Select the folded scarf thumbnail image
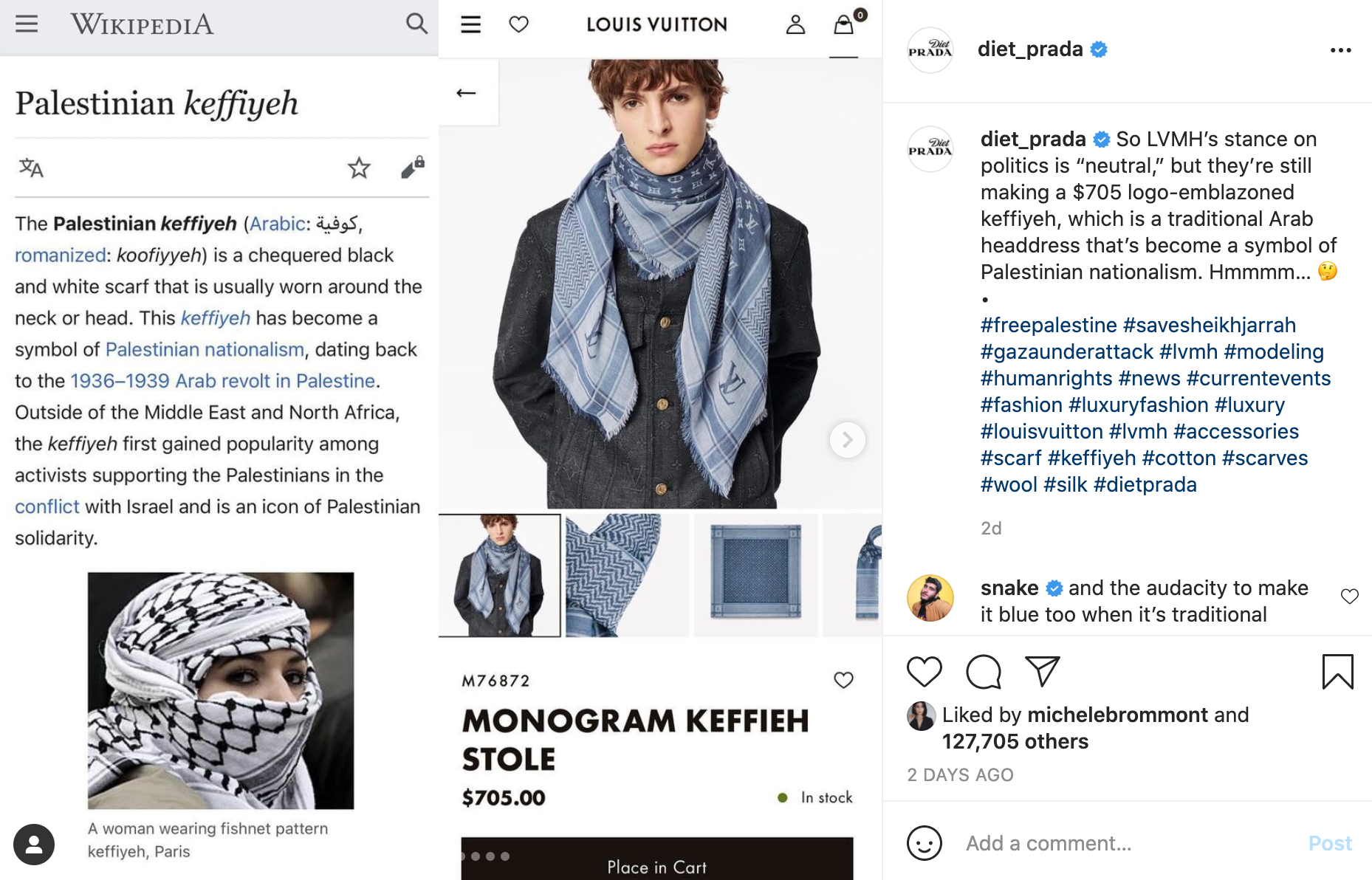Screen dimensions: 1372x880 click(x=627, y=575)
